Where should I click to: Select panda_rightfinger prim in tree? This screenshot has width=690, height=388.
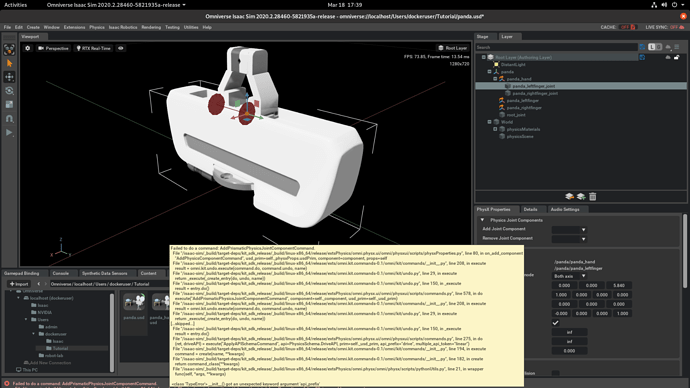(524, 108)
